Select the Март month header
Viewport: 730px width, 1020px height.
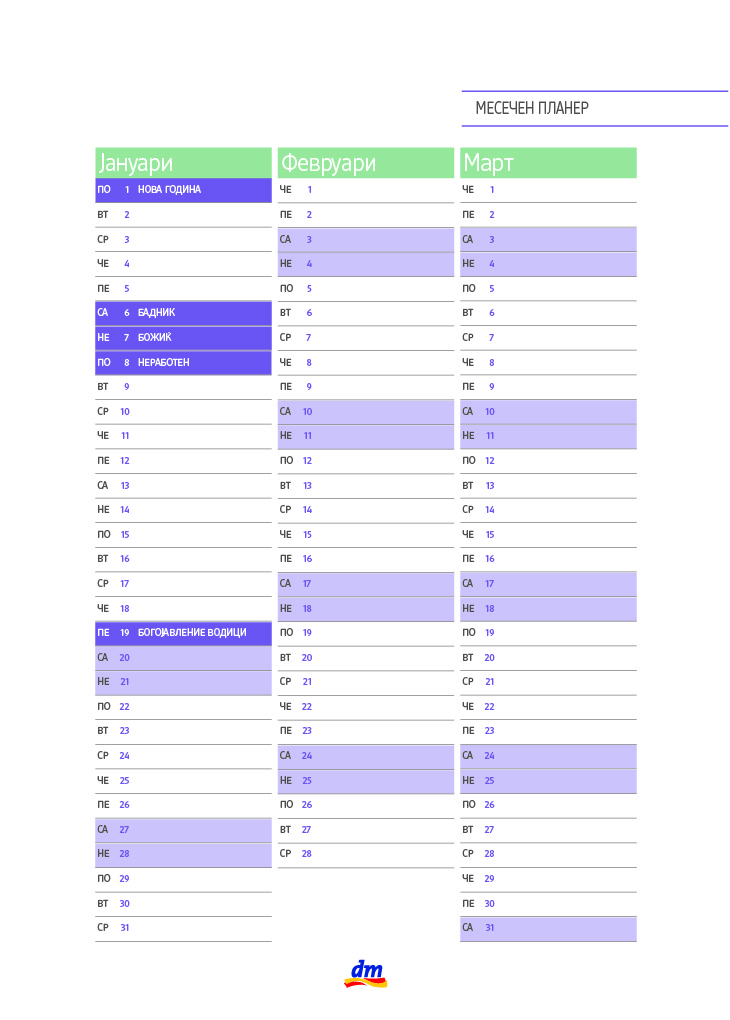pos(548,163)
